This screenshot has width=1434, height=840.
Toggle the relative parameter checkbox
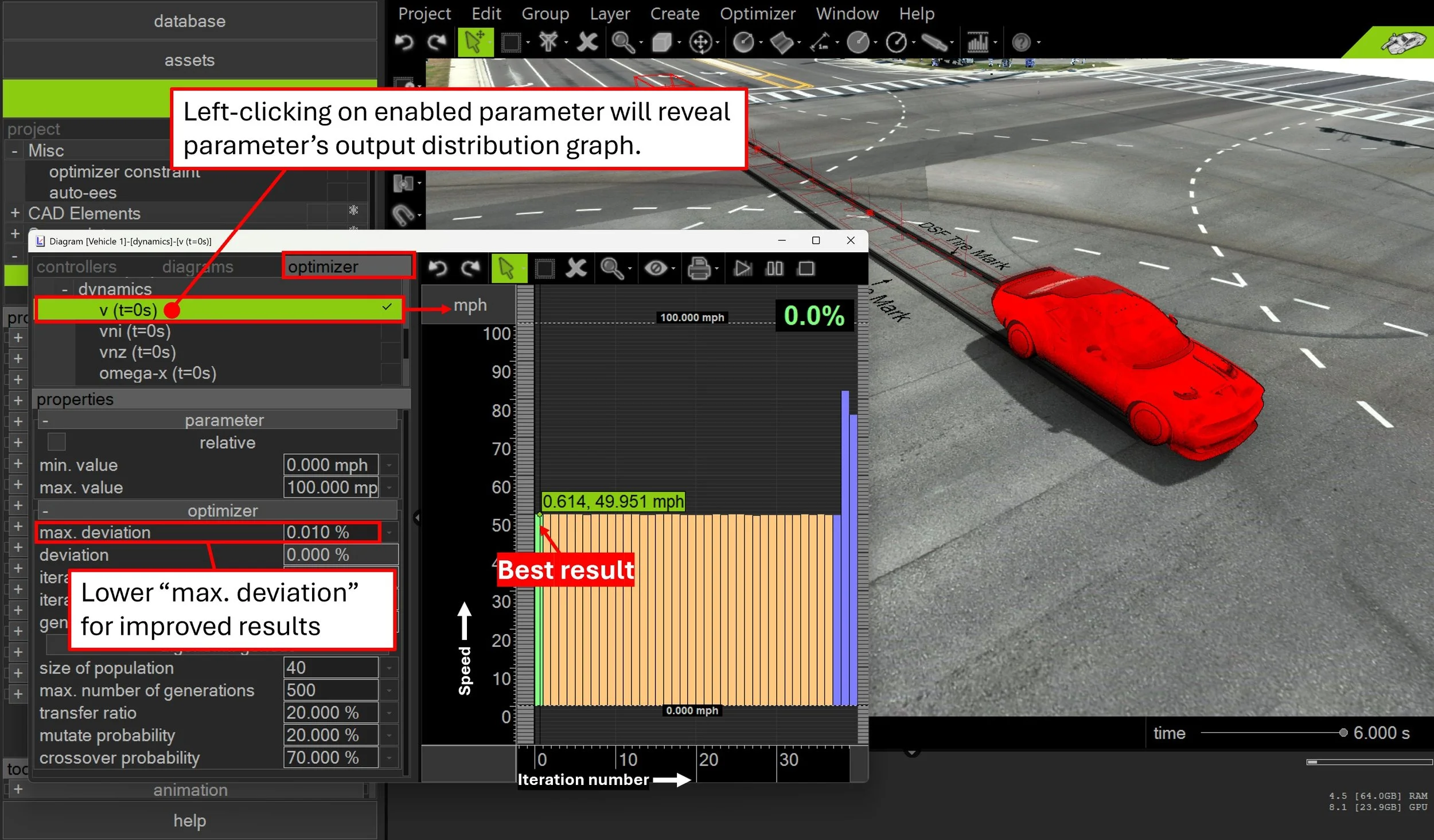pyautogui.click(x=56, y=442)
